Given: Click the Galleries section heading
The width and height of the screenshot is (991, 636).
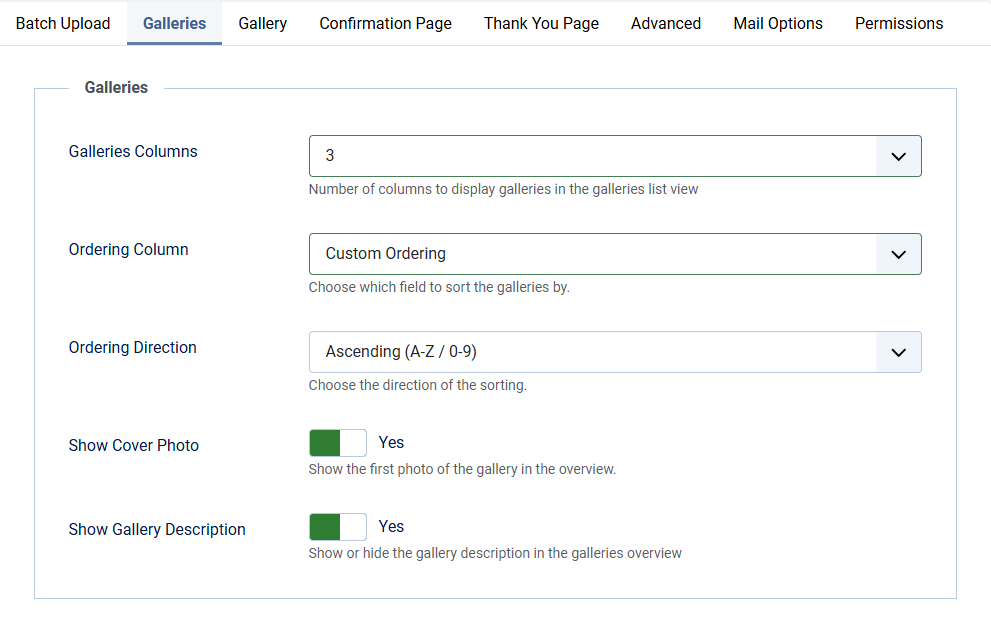Looking at the screenshot, I should 116,87.
